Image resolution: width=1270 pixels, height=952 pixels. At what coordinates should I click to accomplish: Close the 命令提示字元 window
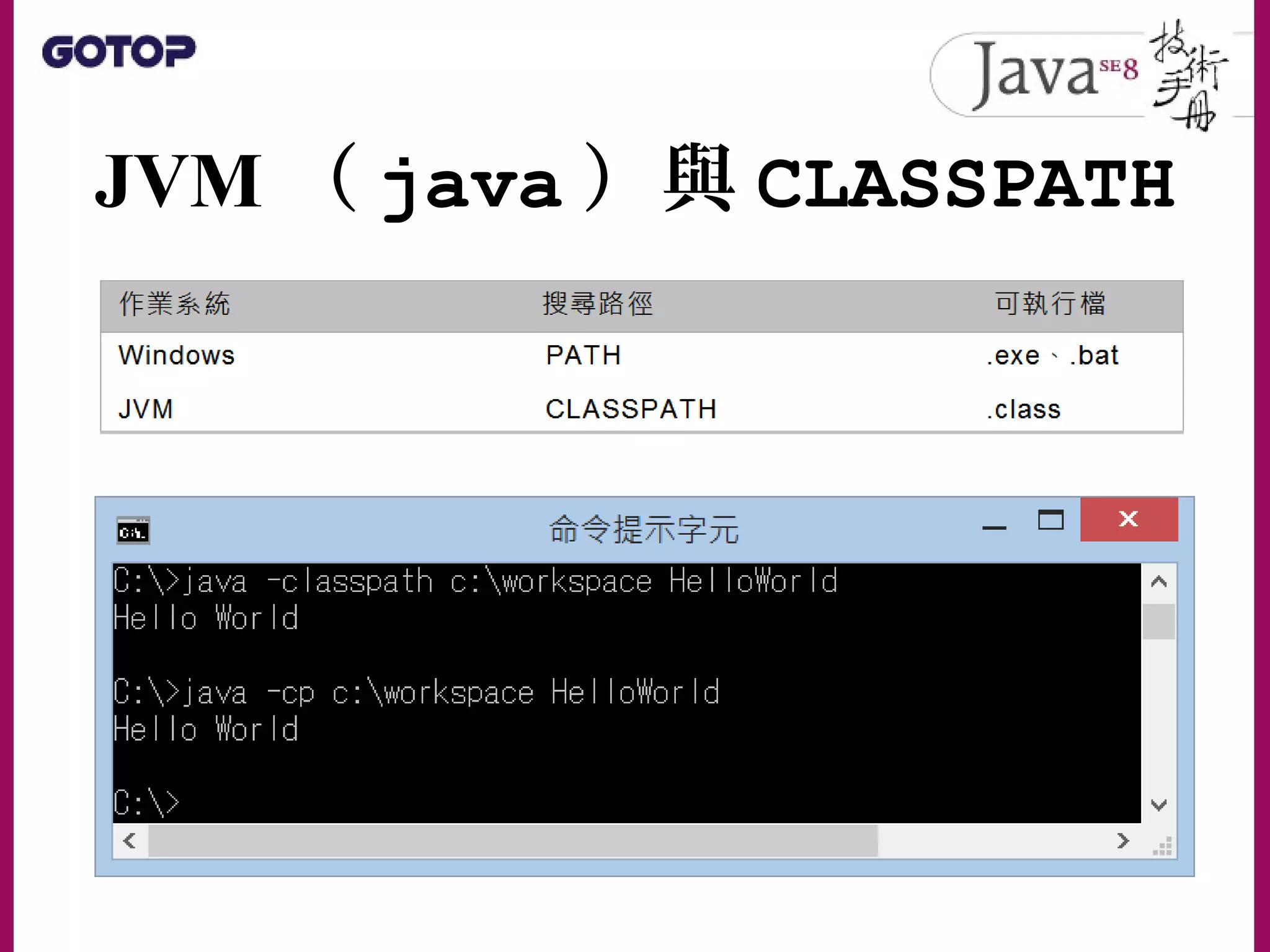coord(1129,519)
